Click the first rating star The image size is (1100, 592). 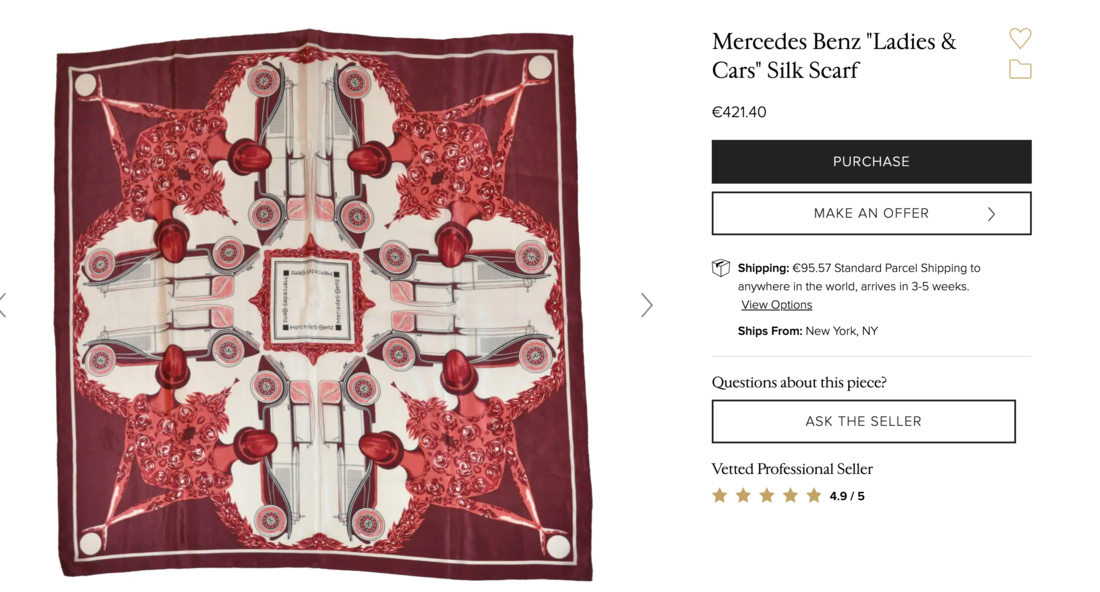coord(719,496)
